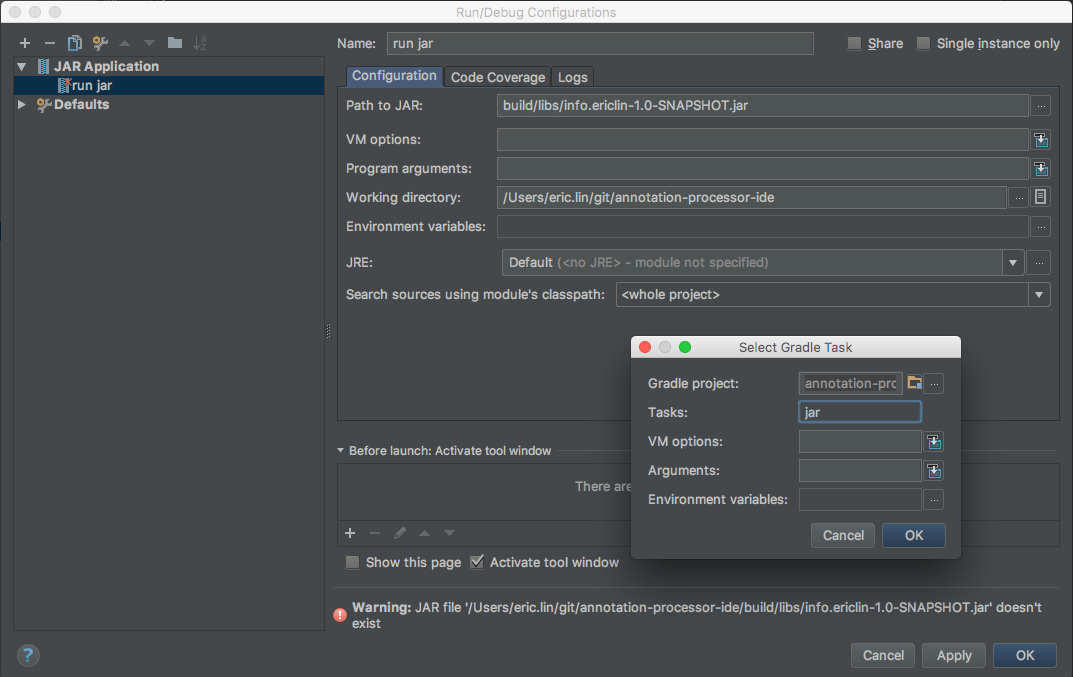Expand the Defaults tree node
Viewport: 1073px width, 677px height.
22,104
